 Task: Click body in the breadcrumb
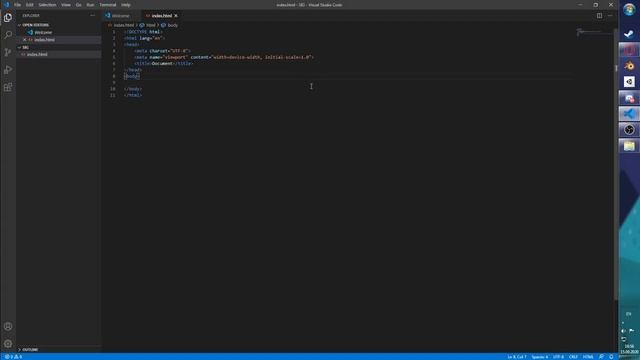click(172, 25)
